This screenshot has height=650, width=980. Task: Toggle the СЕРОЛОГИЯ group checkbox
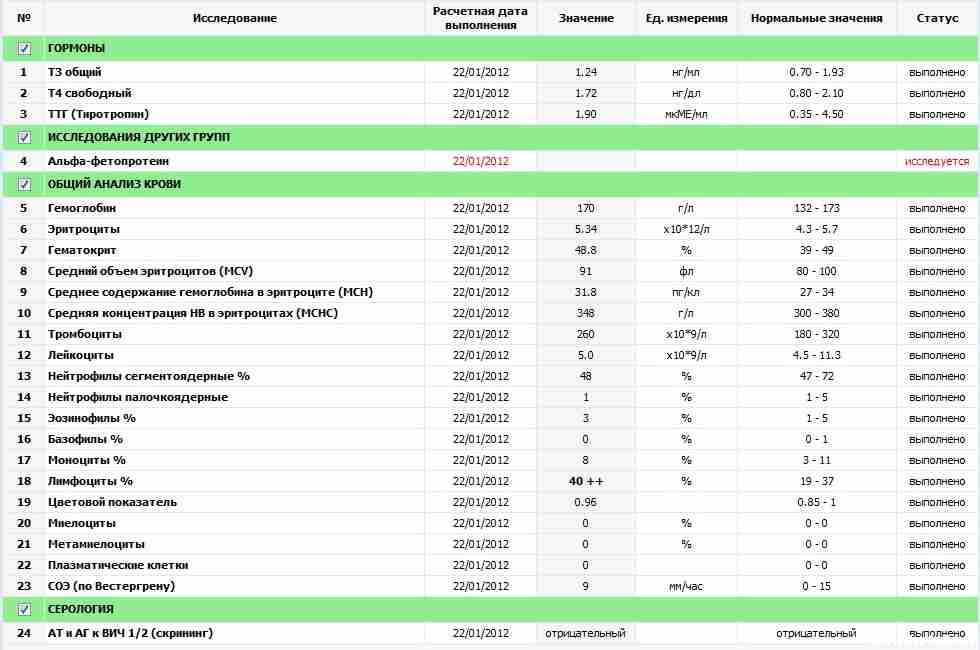(x=24, y=609)
